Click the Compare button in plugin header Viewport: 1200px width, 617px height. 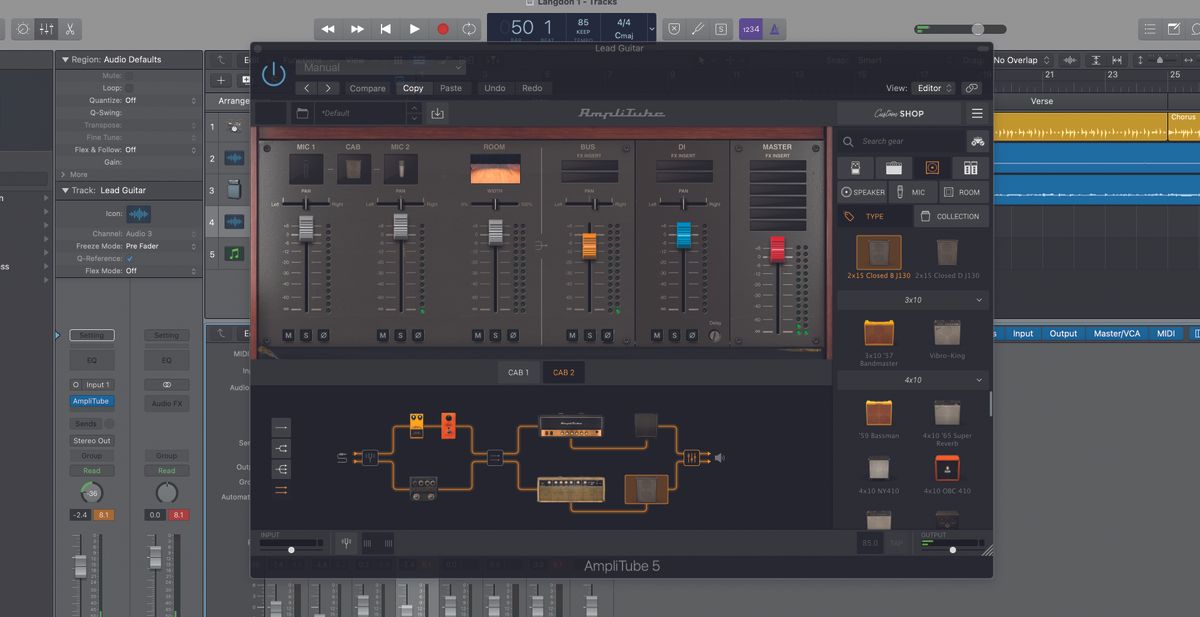(x=367, y=88)
